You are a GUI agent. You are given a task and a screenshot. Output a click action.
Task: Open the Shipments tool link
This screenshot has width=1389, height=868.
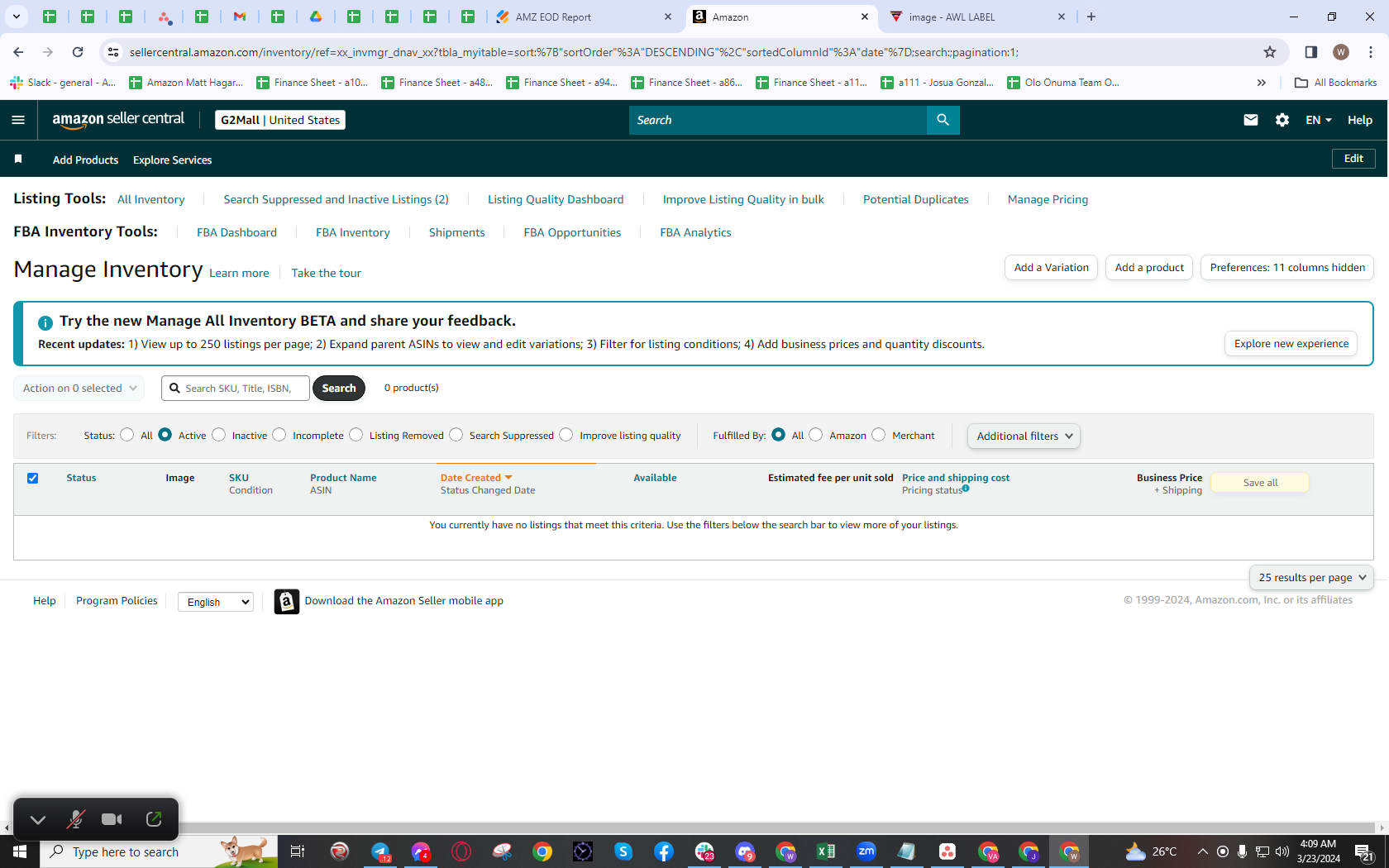pyautogui.click(x=456, y=232)
